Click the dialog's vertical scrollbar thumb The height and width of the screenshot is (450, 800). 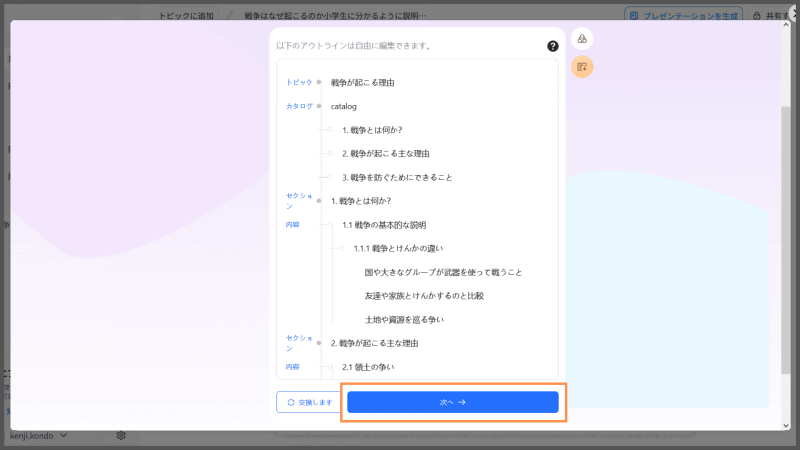point(786,240)
